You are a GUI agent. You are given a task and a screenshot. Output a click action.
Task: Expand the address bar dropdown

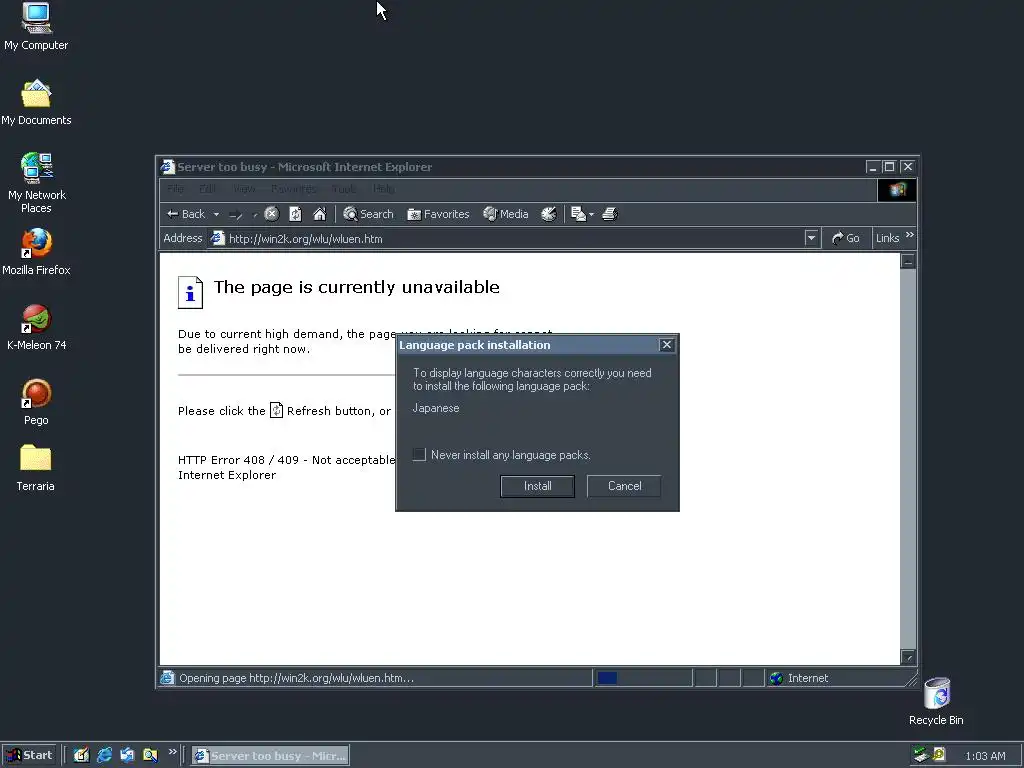pos(811,238)
